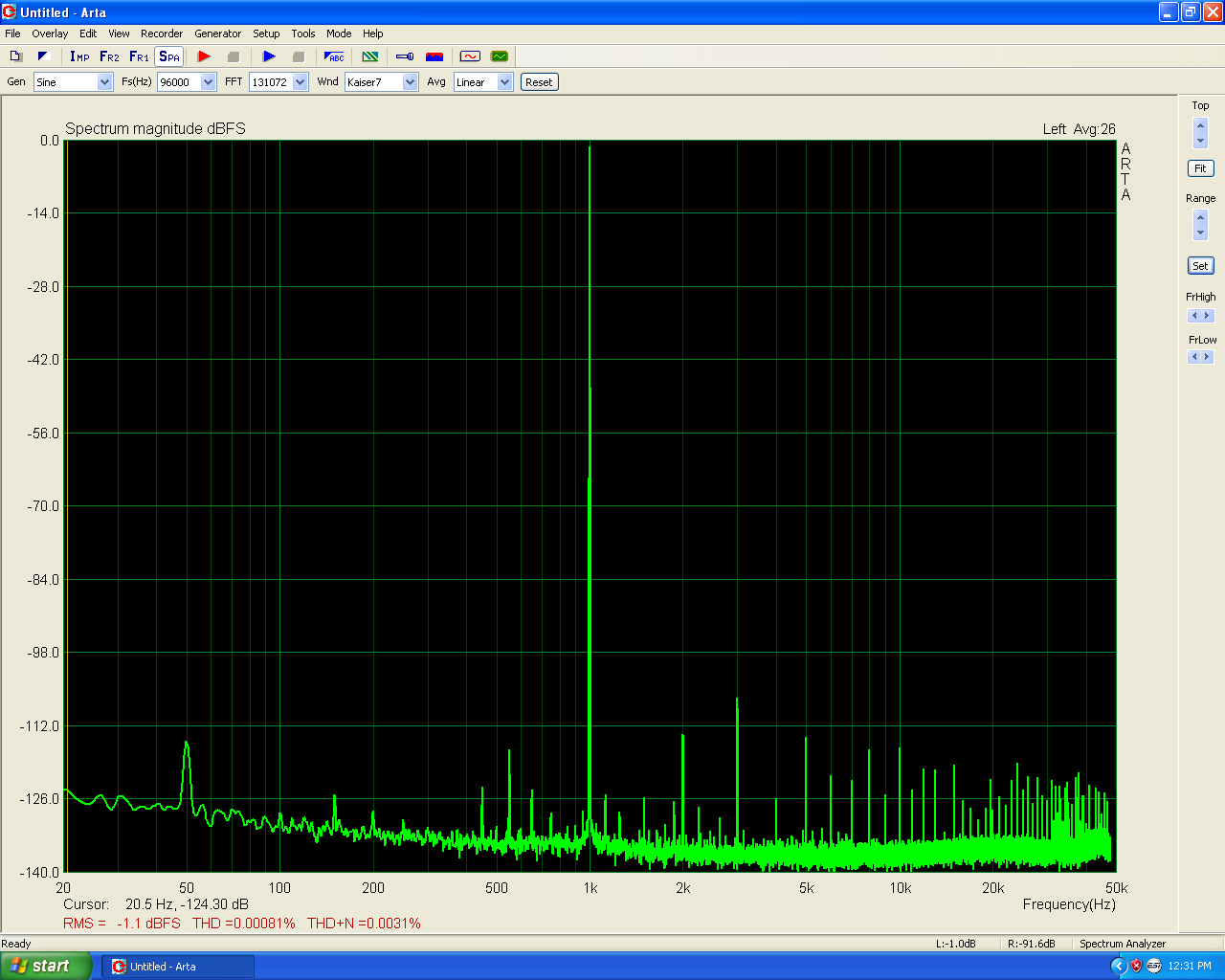The width and height of the screenshot is (1225, 980).
Task: Open the Generator menu
Action: [x=218, y=33]
